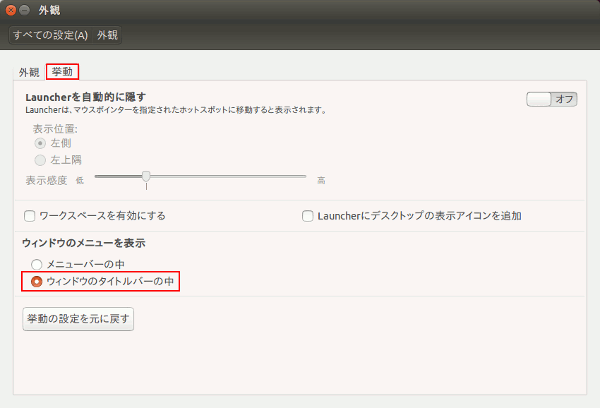Toggle the Launcher auto-hide switch on
Screen dimensions: 600x408
click(552, 99)
